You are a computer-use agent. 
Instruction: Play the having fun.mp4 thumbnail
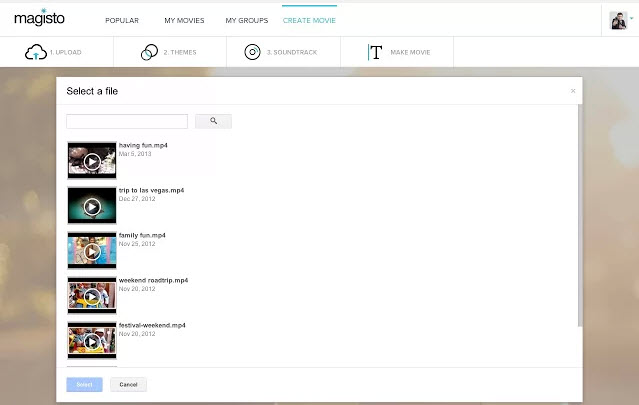tap(92, 161)
